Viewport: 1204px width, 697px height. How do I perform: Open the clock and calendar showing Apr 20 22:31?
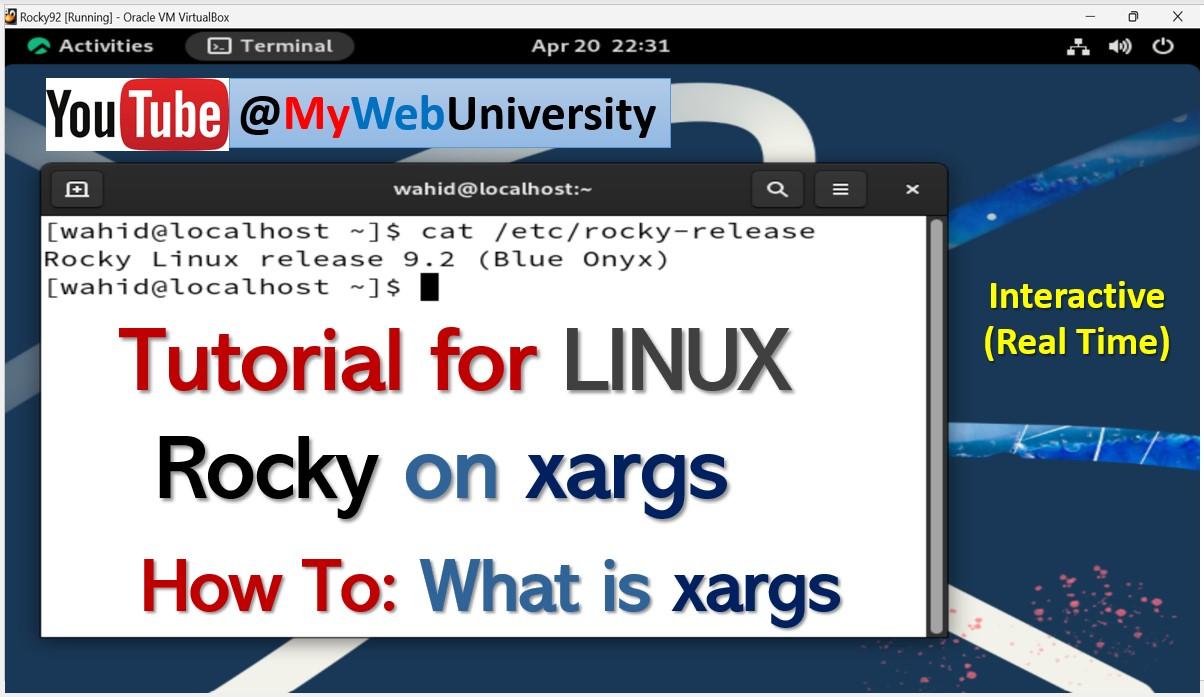click(x=600, y=46)
